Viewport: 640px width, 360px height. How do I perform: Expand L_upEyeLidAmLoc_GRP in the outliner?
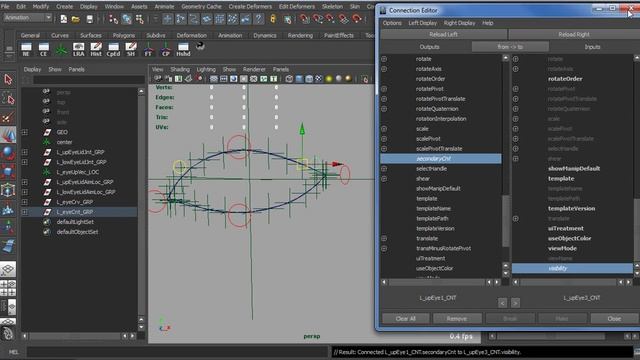tap(24, 182)
